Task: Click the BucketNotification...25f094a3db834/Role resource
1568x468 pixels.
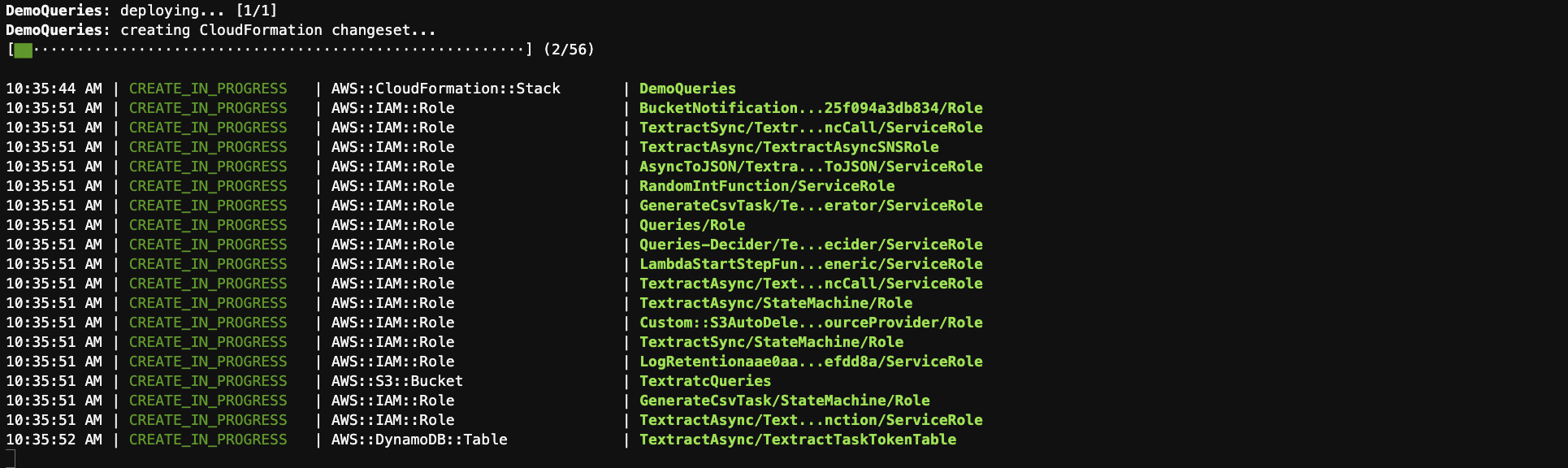Action: (x=811, y=108)
